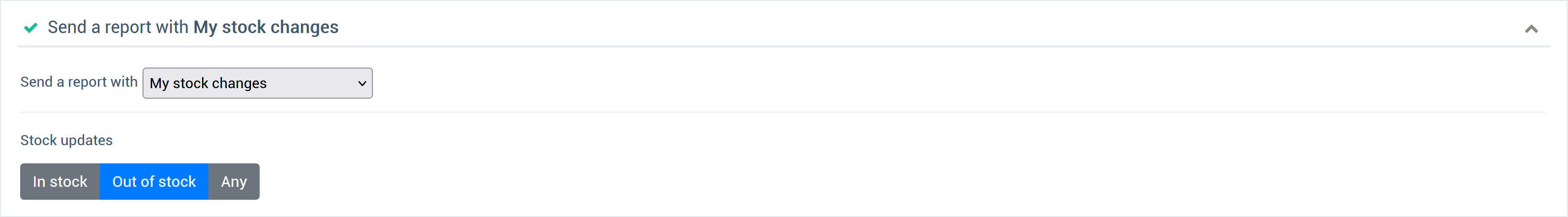Viewport: 1568px width, 217px height.
Task: Click the Stock updates label
Action: point(66,140)
